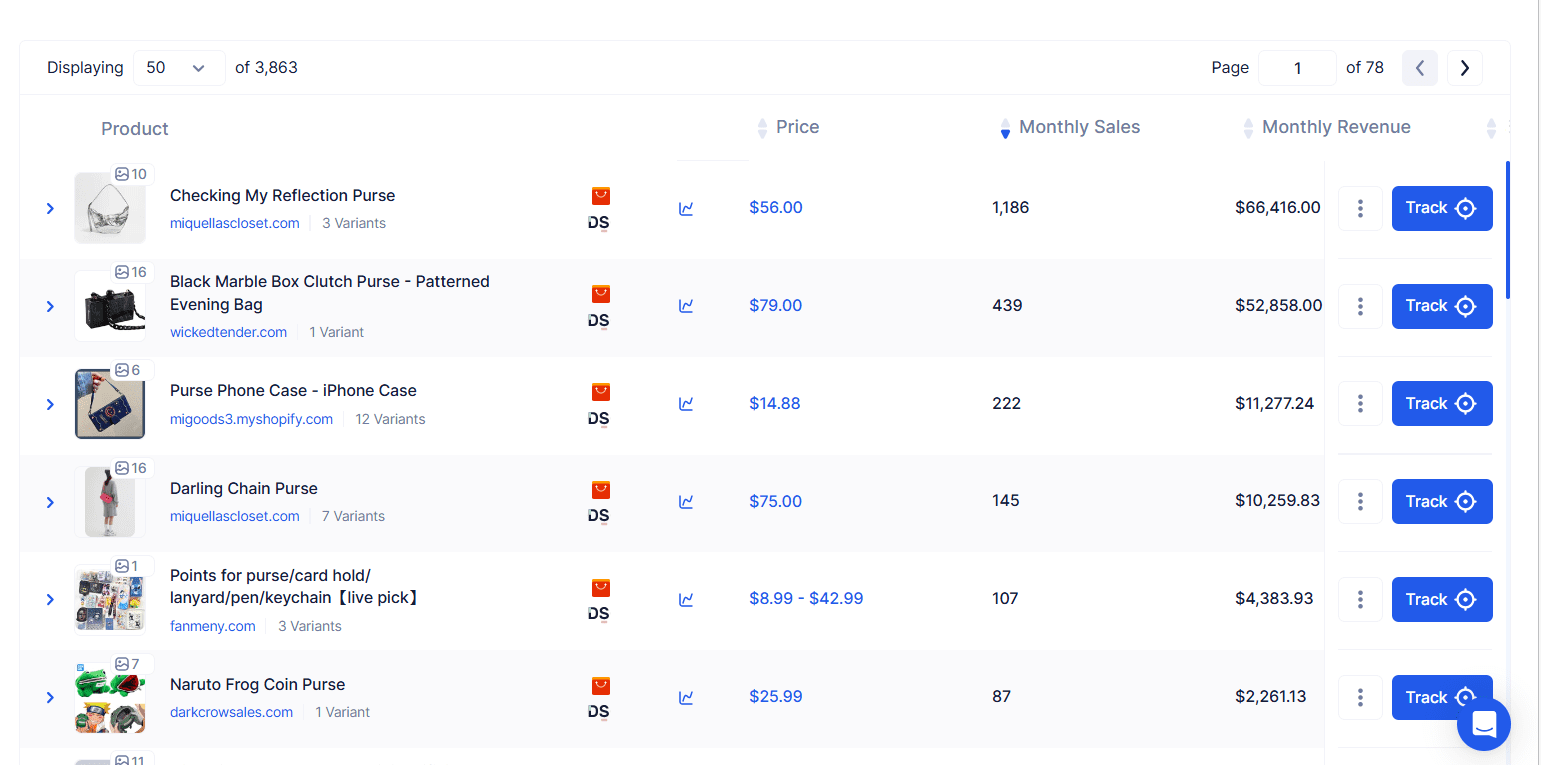
Task: Visit the migoods3.myshopify.com store link
Action: (x=251, y=419)
